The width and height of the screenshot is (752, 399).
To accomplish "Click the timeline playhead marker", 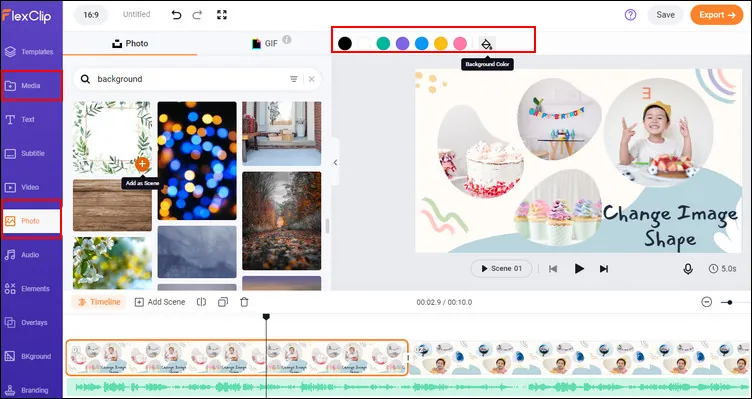I will [266, 317].
